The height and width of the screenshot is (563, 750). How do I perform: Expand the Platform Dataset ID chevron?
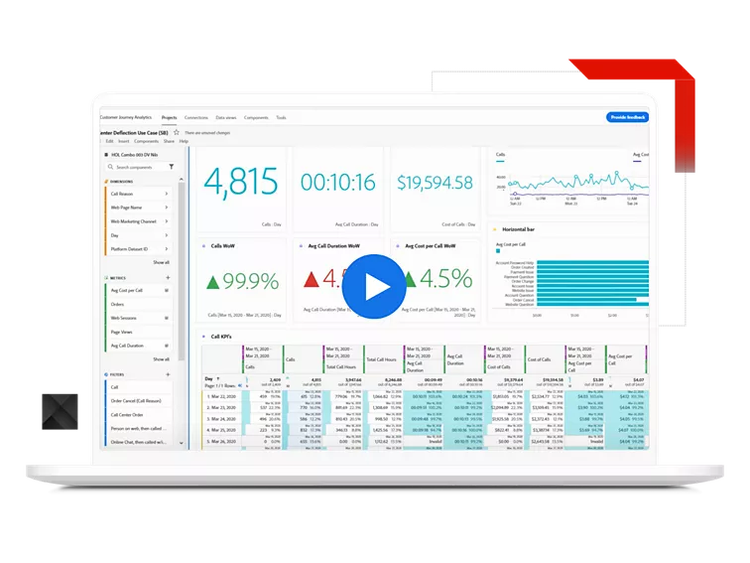point(166,249)
